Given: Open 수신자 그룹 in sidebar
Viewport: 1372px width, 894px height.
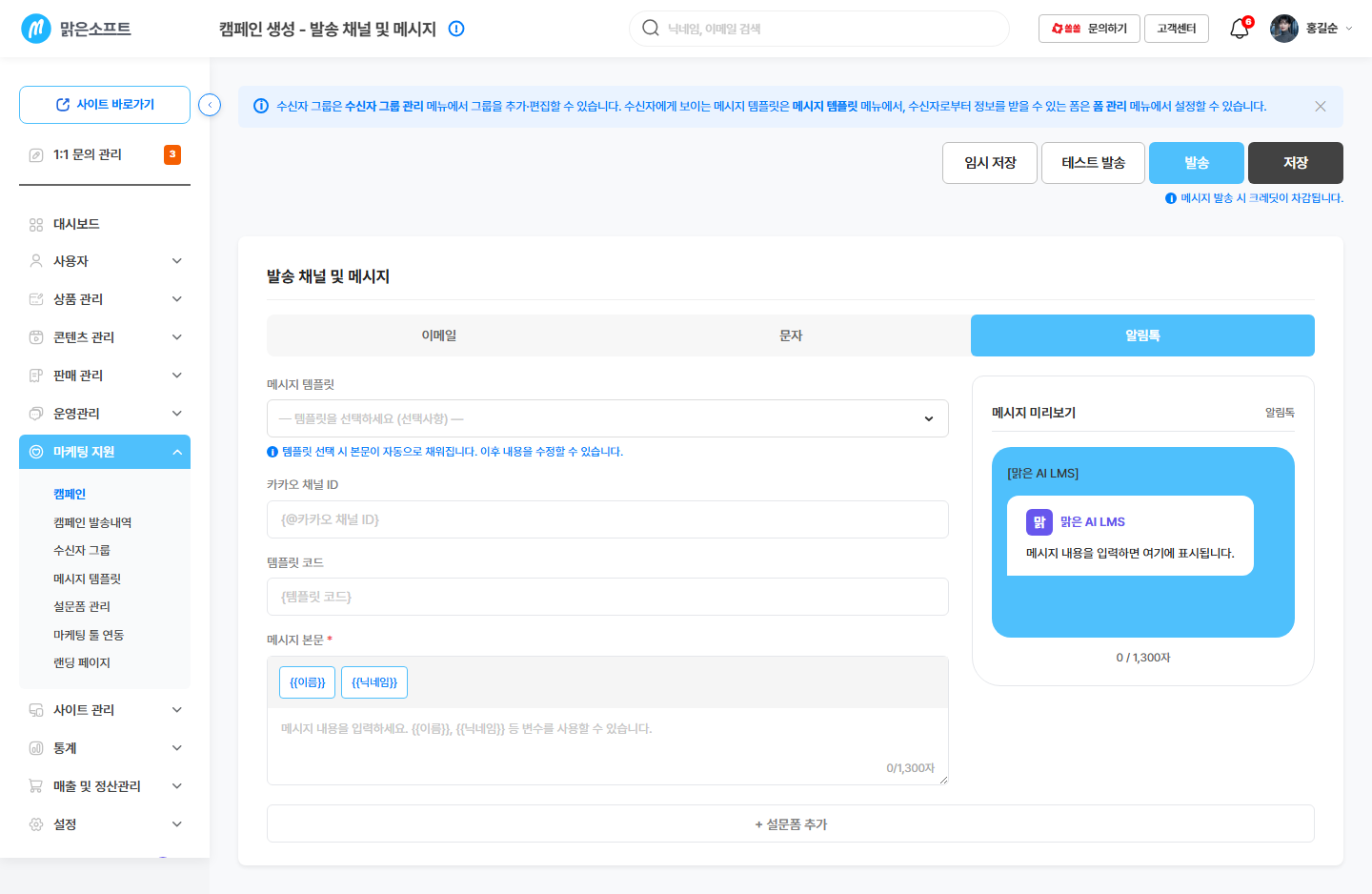Looking at the screenshot, I should tap(82, 550).
